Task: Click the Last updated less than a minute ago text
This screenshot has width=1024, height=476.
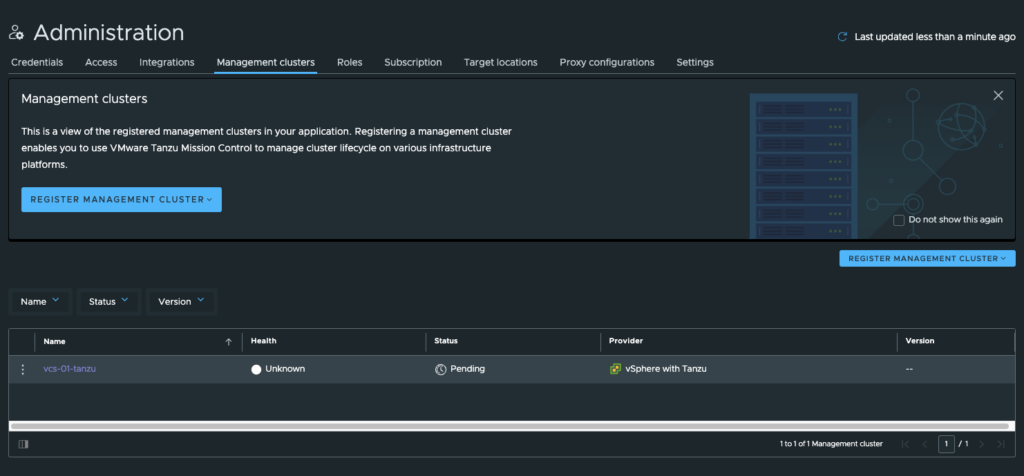Action: click(x=935, y=37)
